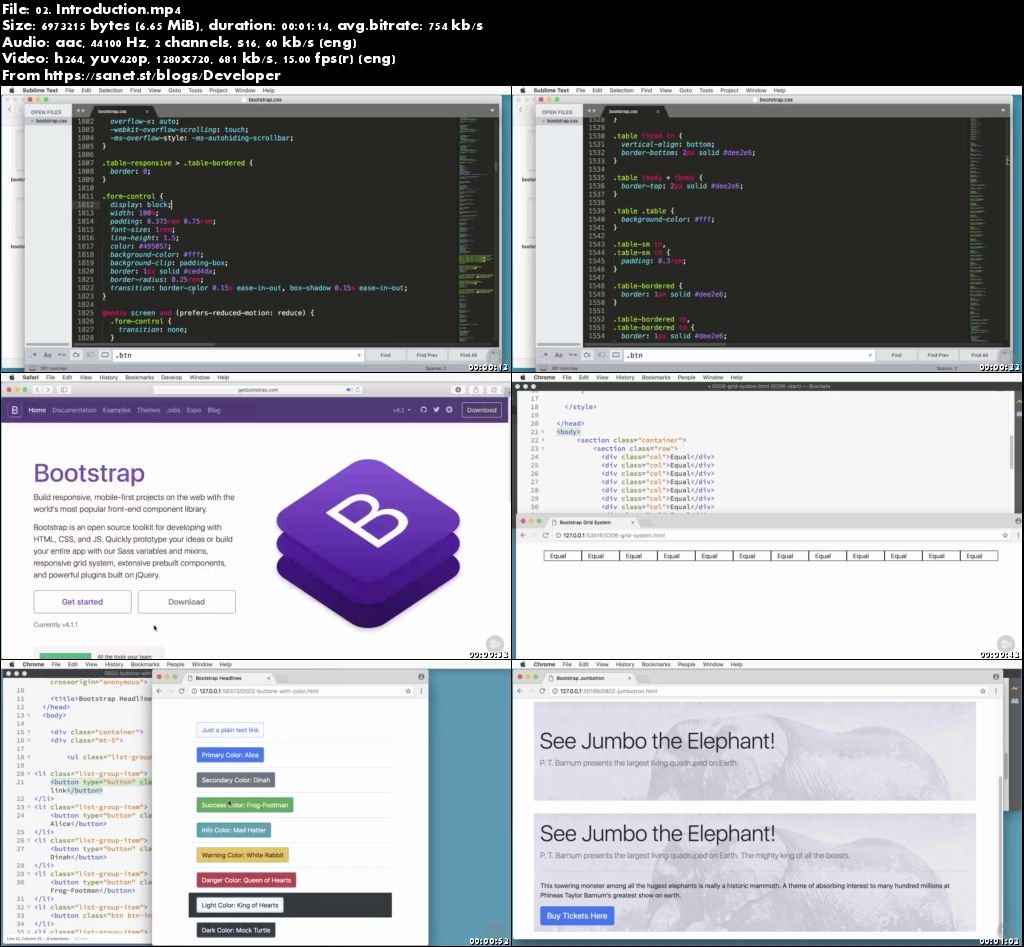
Task: Open find history dropdown in the .form-control Sublime frame
Action: coord(359,355)
